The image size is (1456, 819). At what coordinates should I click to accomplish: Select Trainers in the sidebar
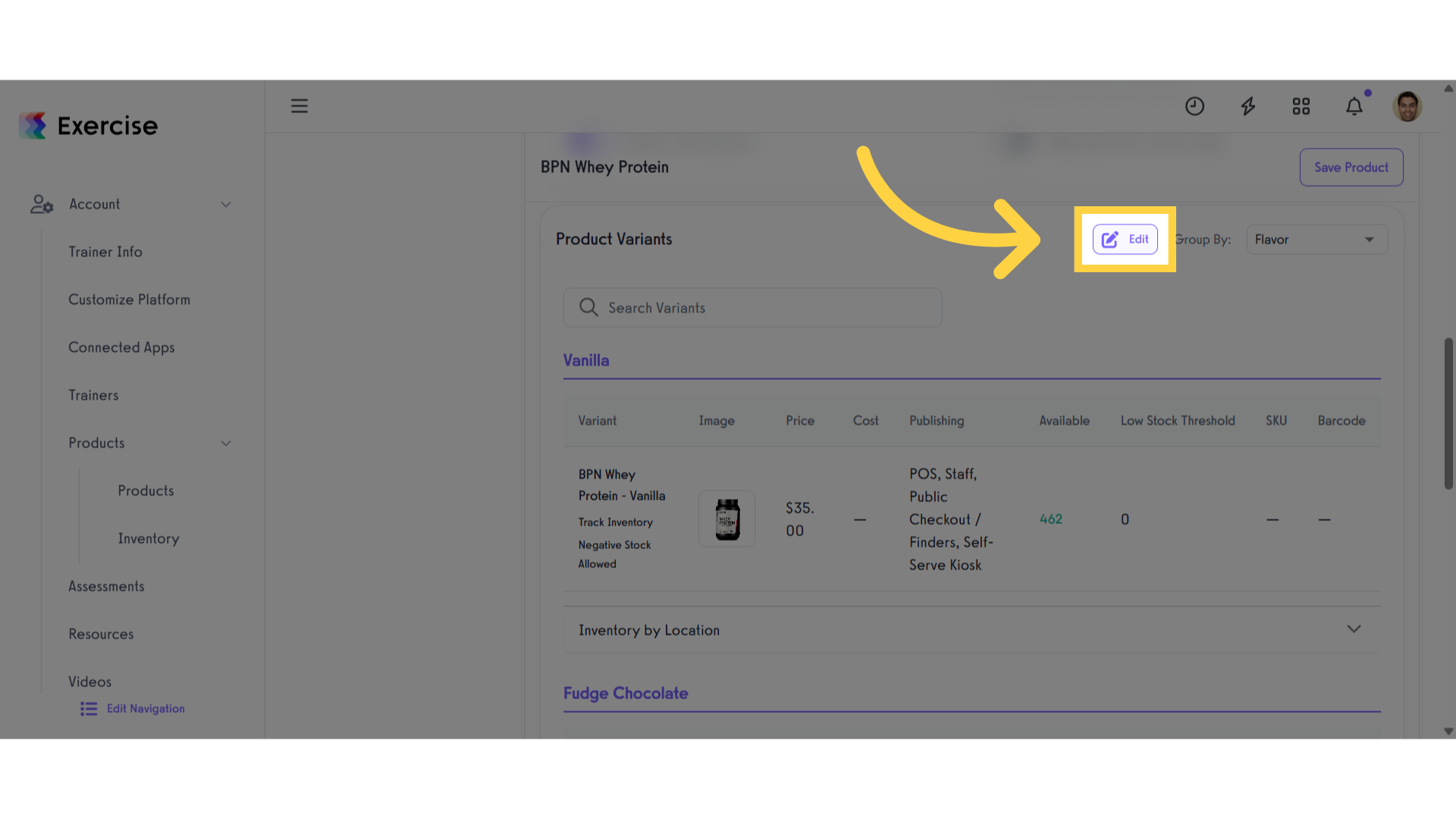click(x=93, y=395)
